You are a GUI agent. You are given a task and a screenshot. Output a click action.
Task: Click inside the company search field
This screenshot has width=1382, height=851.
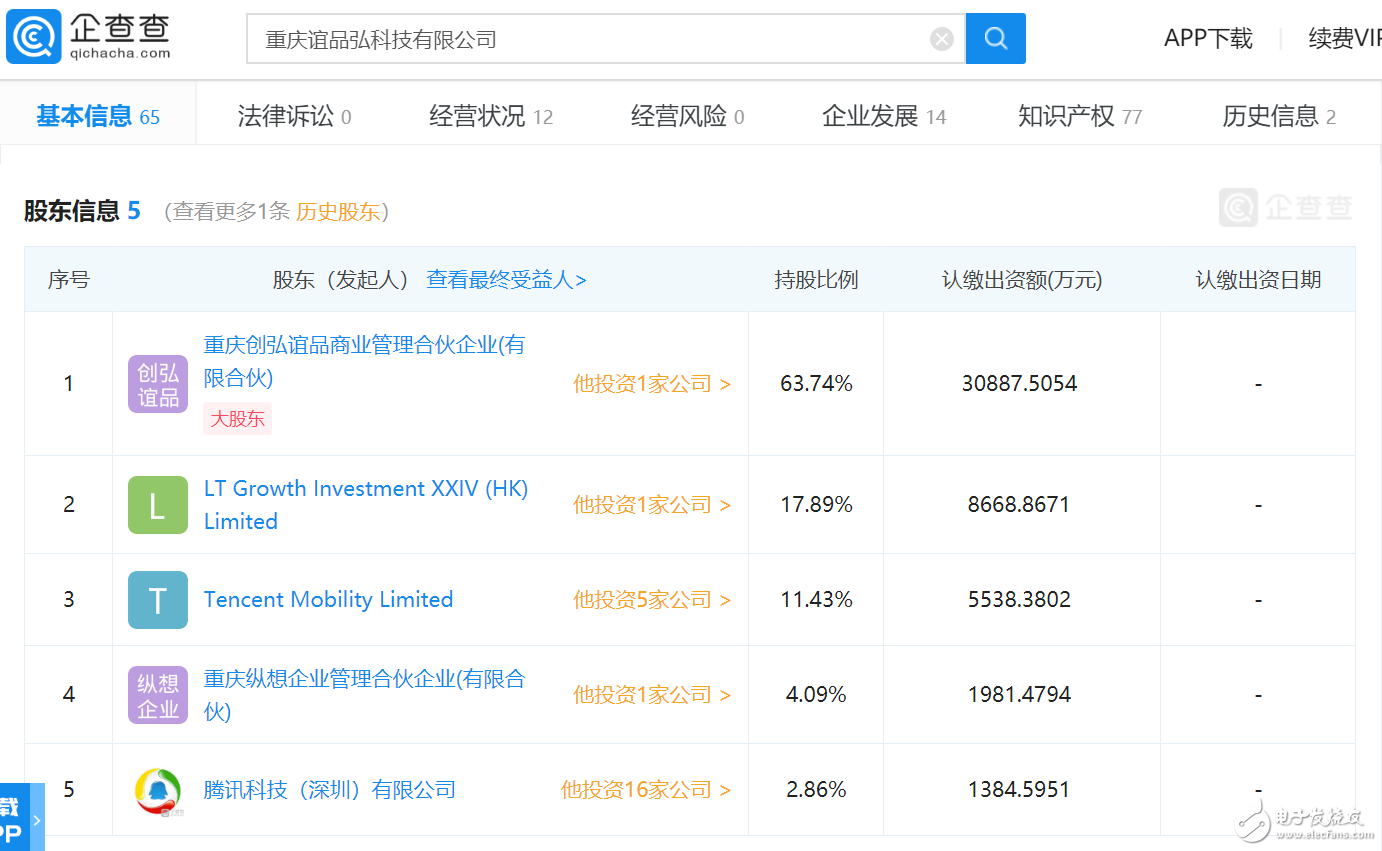[600, 37]
